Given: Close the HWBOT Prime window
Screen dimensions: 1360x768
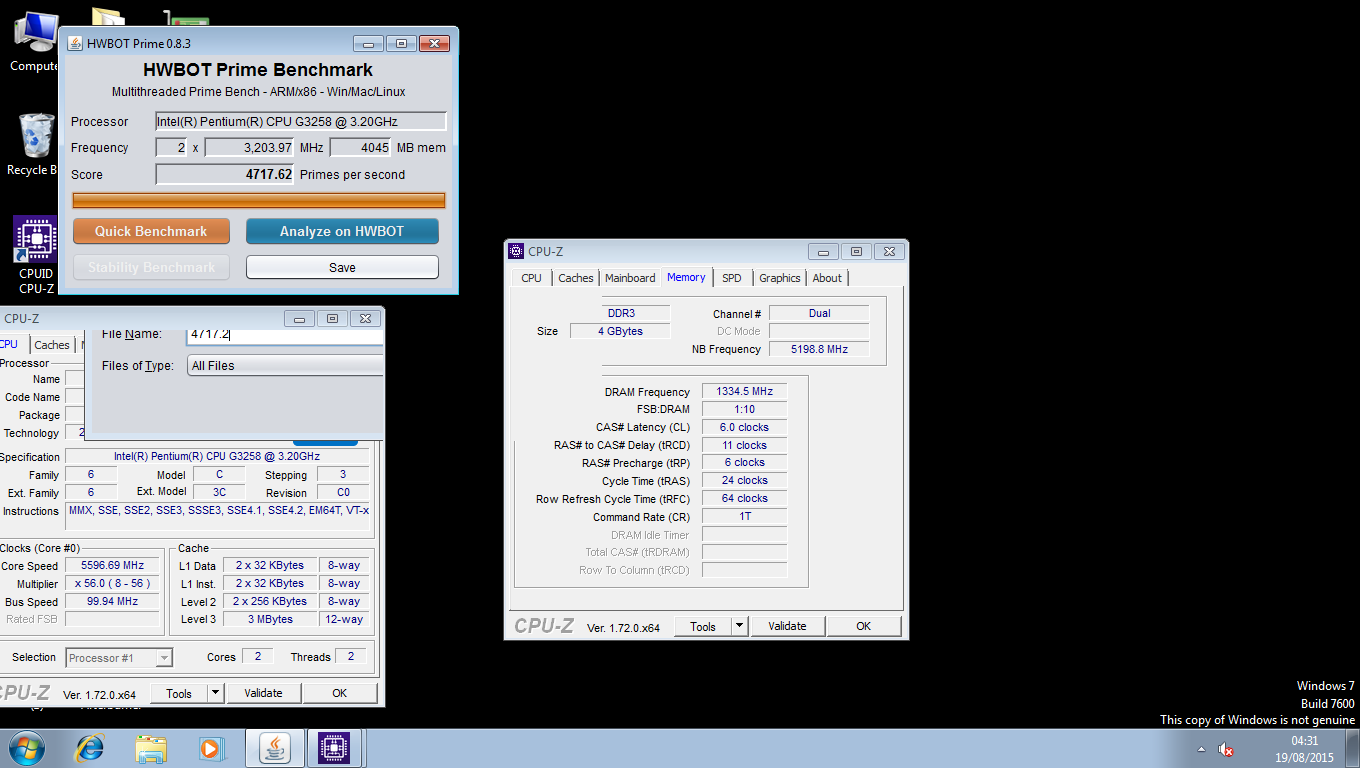Looking at the screenshot, I should [434, 44].
